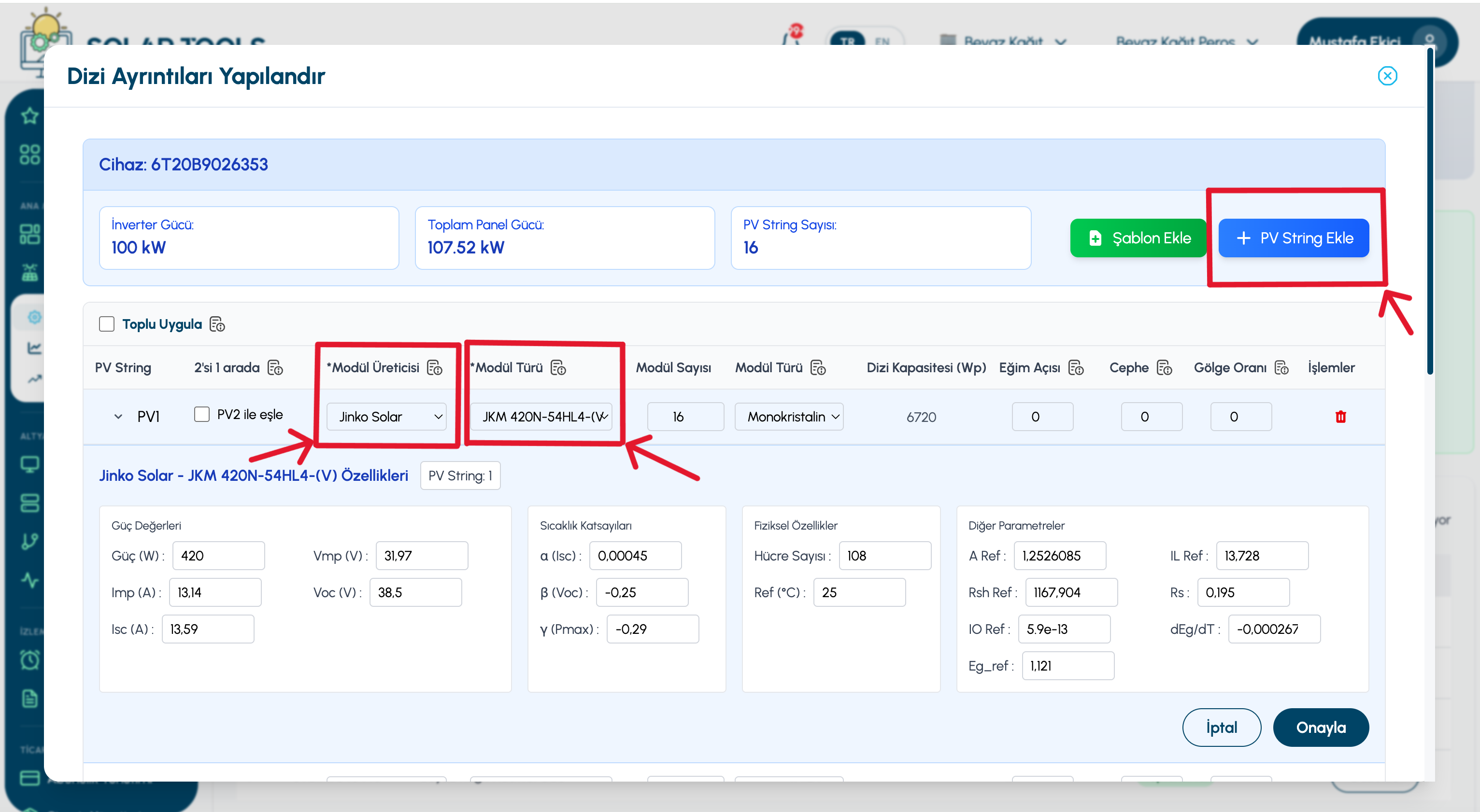Check the PV2 ile eşle box

click(x=201, y=414)
